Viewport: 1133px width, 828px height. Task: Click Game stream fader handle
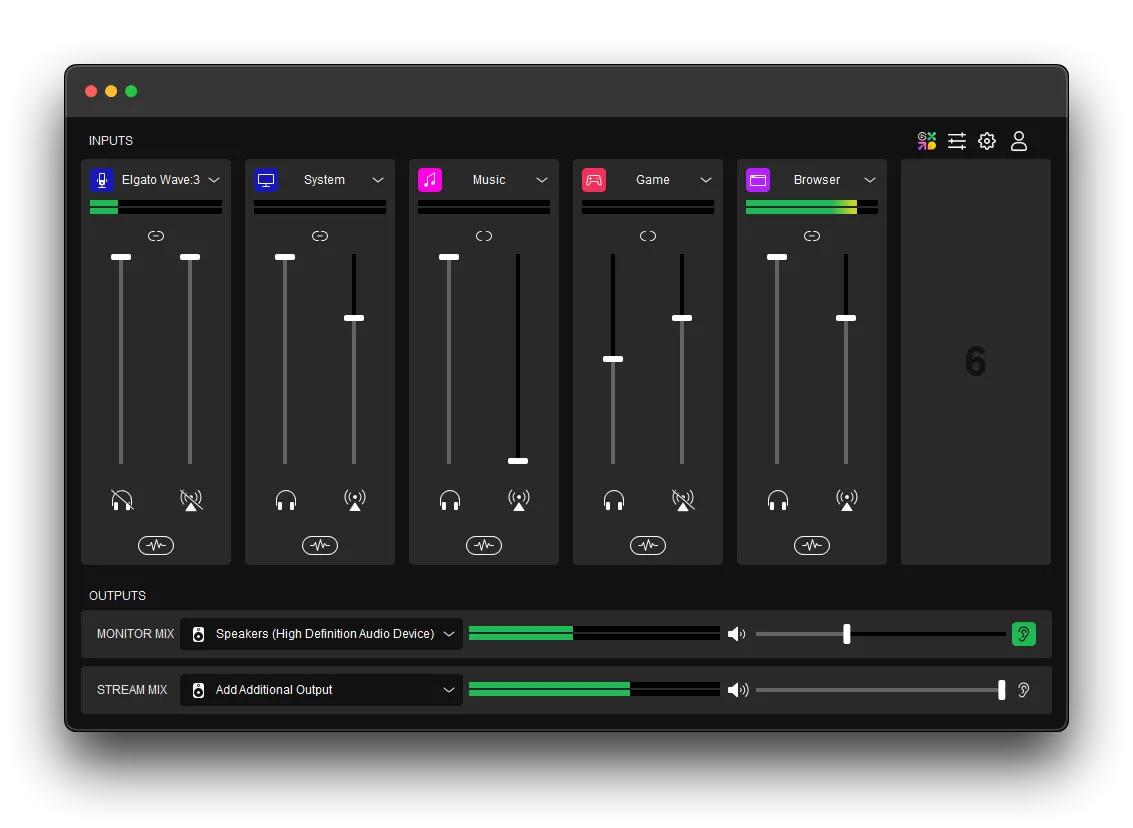tap(682, 318)
